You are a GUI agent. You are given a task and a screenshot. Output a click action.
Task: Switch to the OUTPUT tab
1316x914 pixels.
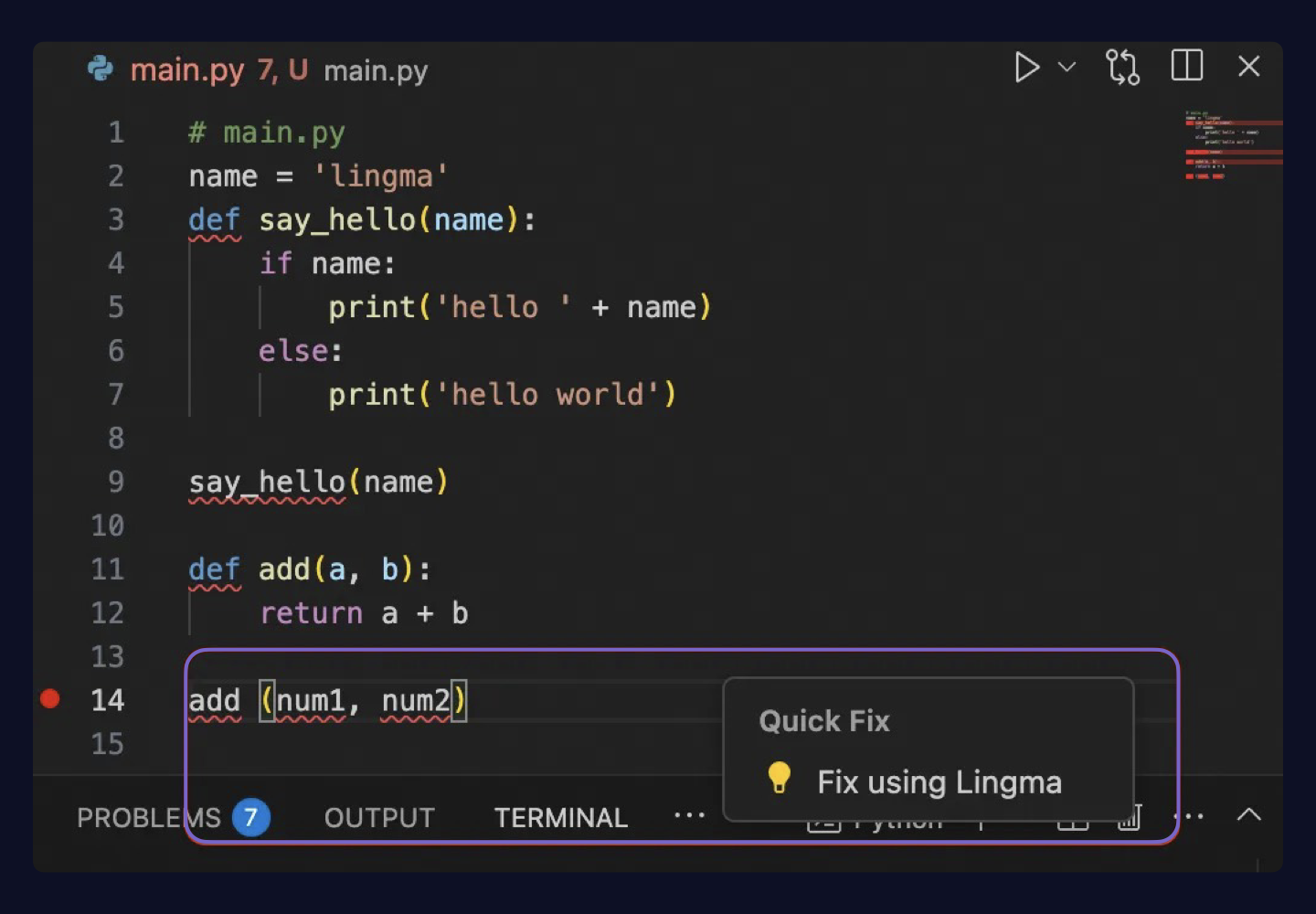(379, 817)
